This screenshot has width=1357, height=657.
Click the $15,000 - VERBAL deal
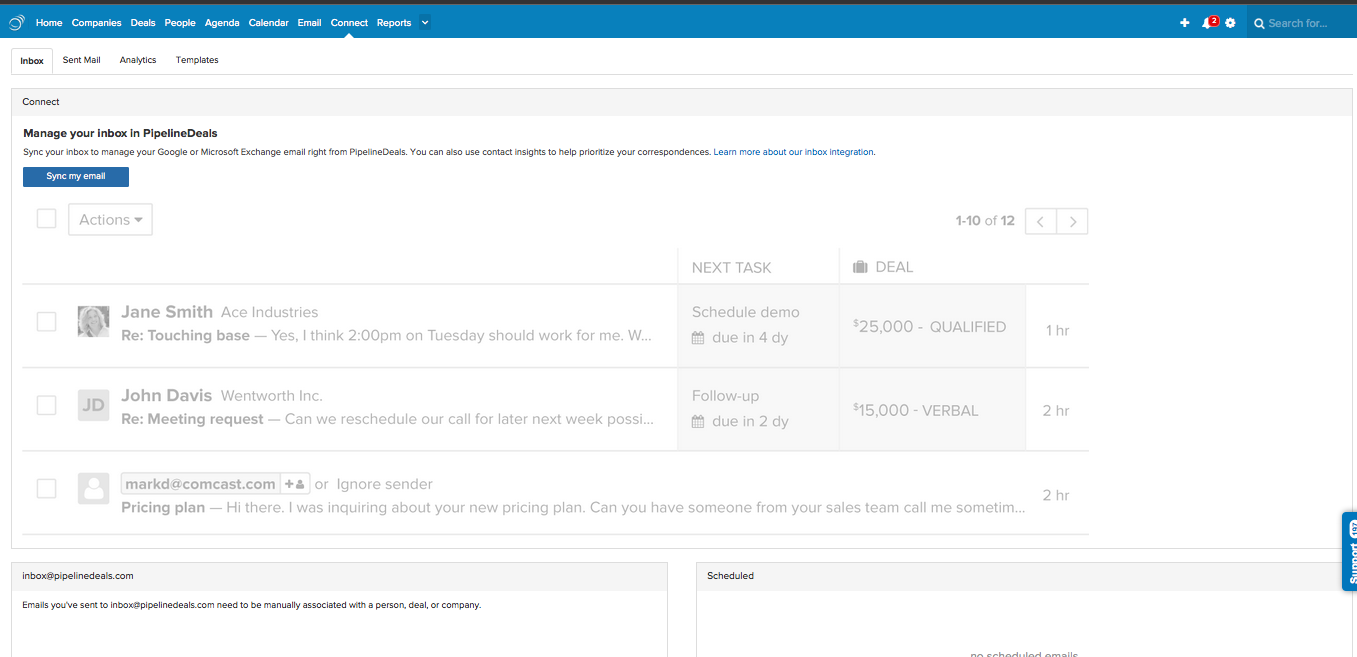coord(916,410)
